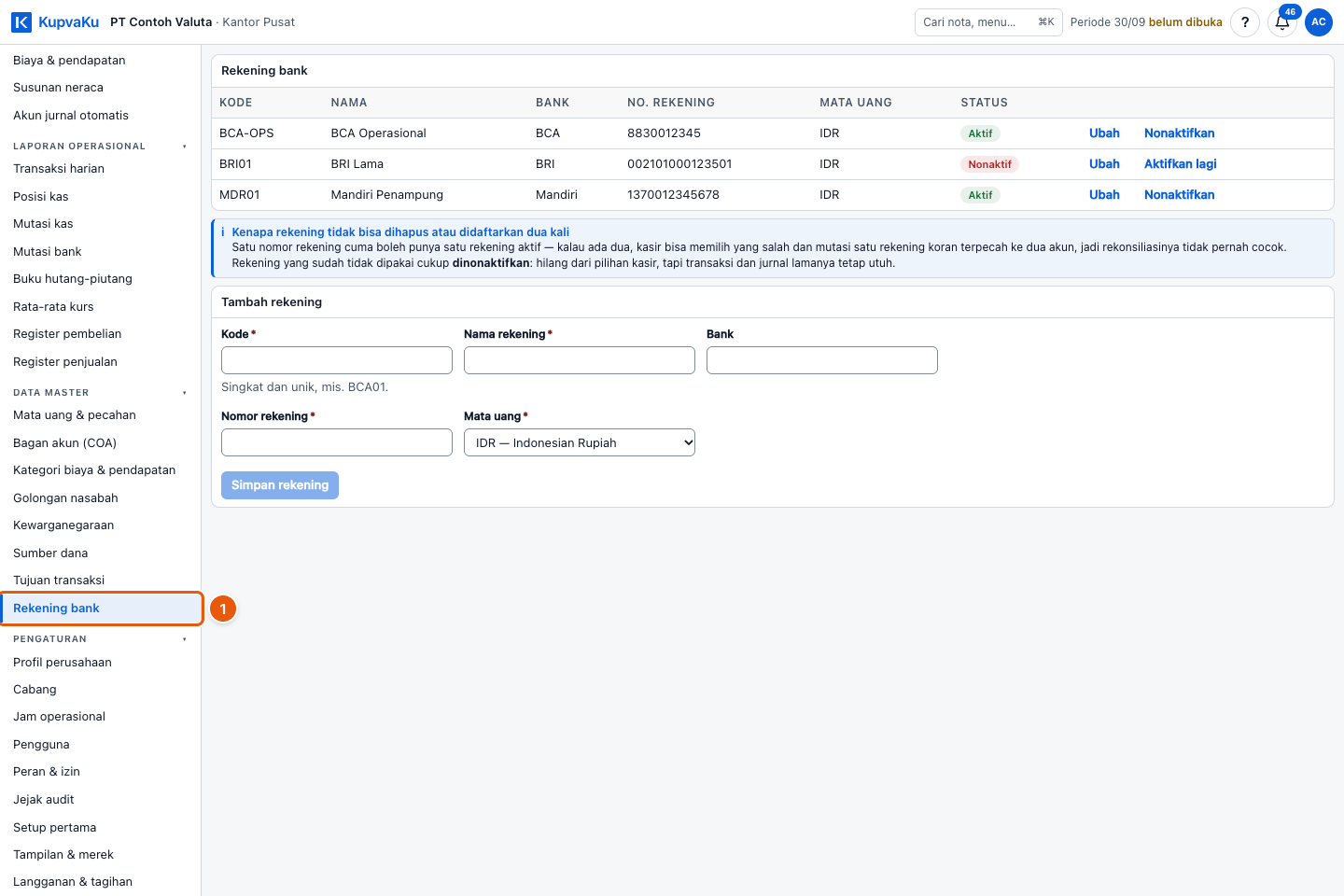This screenshot has width=1344, height=896.
Task: Click Ubah for BRI Lama row
Action: [x=1104, y=164]
